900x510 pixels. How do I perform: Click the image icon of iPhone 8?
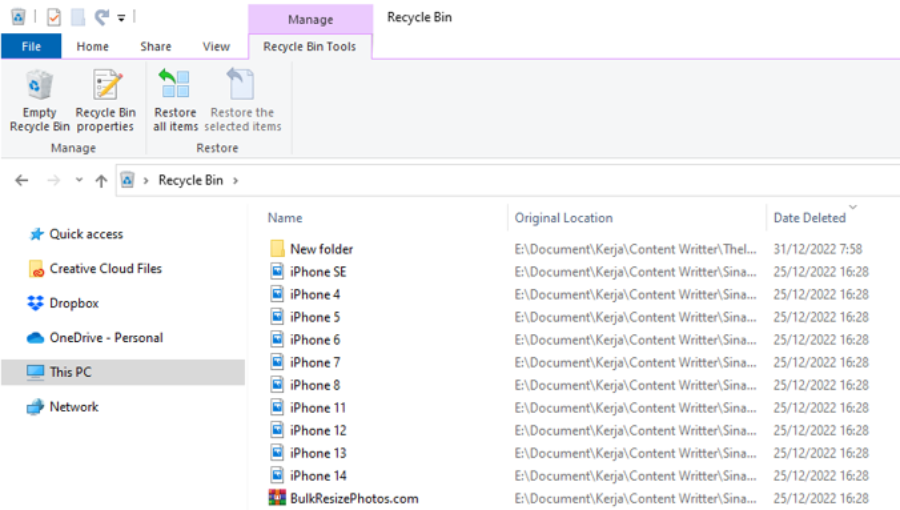[x=277, y=384]
